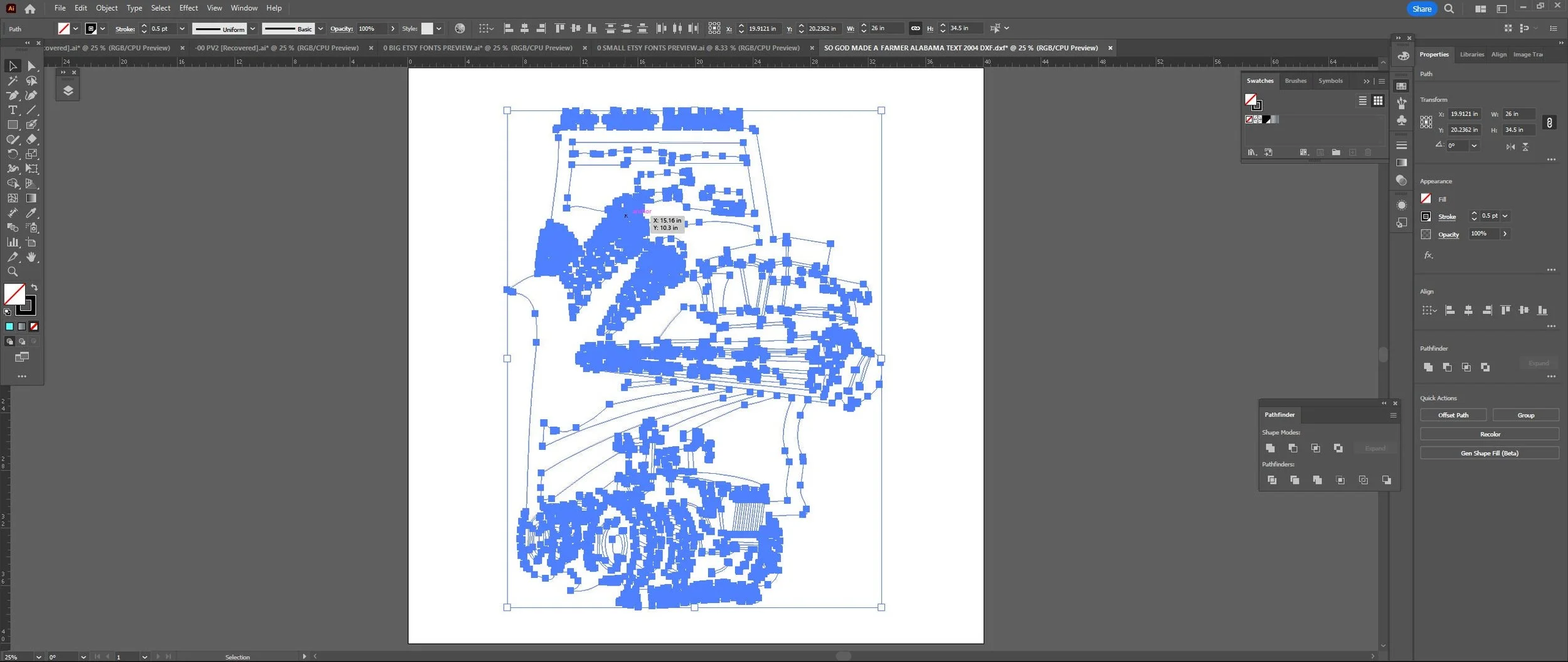
Task: Open Swatch Libraries menu icon
Action: [x=1253, y=152]
